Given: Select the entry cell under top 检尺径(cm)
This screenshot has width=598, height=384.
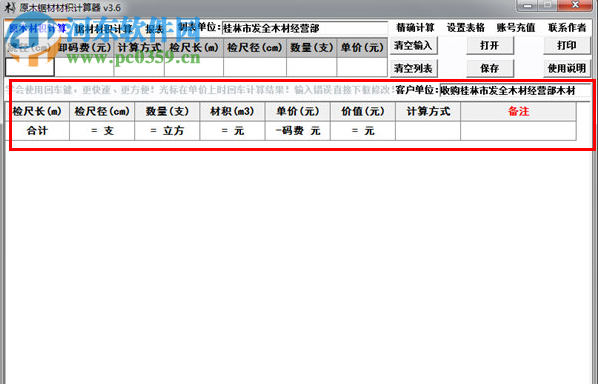Looking at the screenshot, I should click(255, 67).
